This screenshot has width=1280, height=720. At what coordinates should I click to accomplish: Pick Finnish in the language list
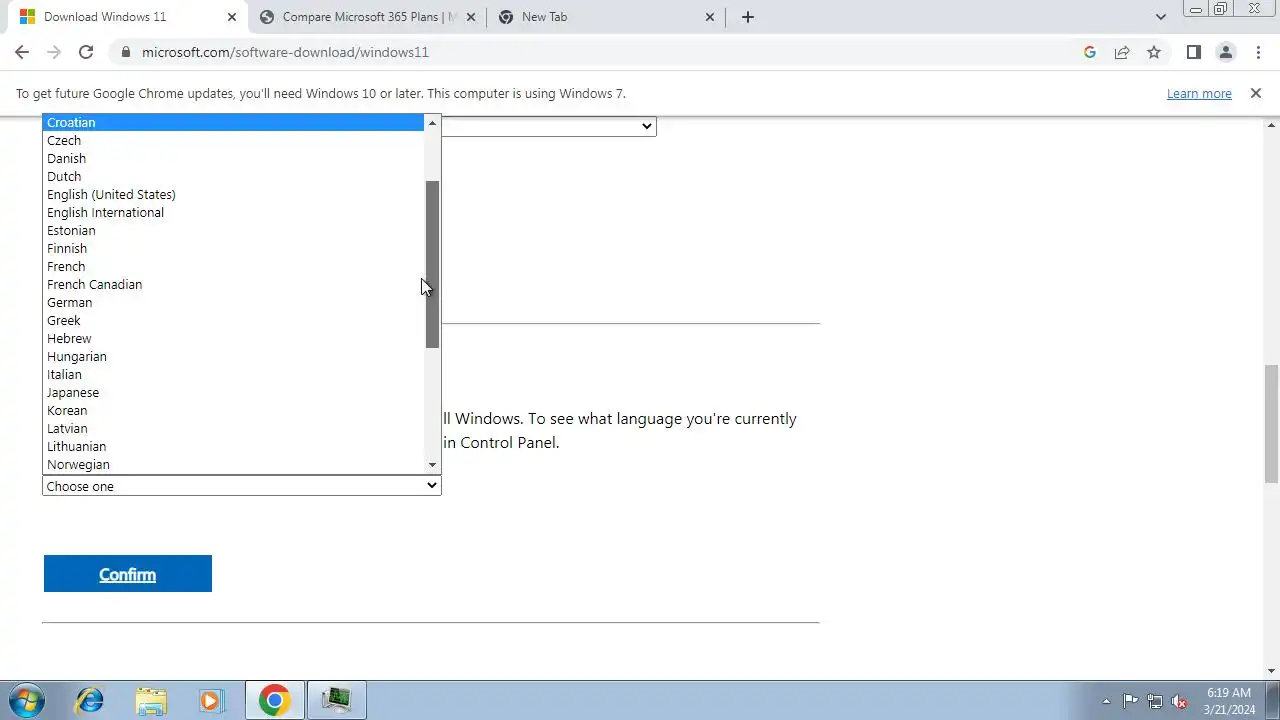tap(233, 248)
